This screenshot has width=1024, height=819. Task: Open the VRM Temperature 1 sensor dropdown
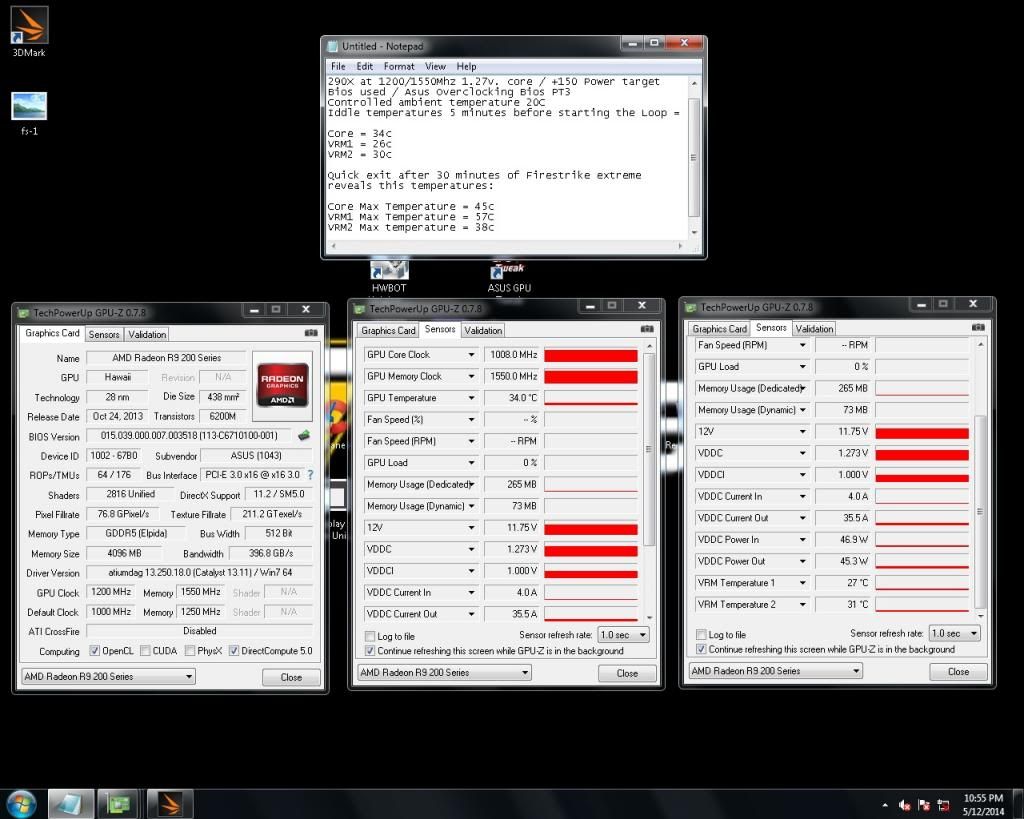point(802,583)
